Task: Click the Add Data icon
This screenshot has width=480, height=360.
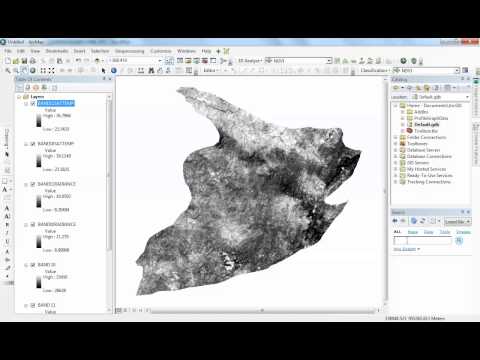Action: pos(97,61)
